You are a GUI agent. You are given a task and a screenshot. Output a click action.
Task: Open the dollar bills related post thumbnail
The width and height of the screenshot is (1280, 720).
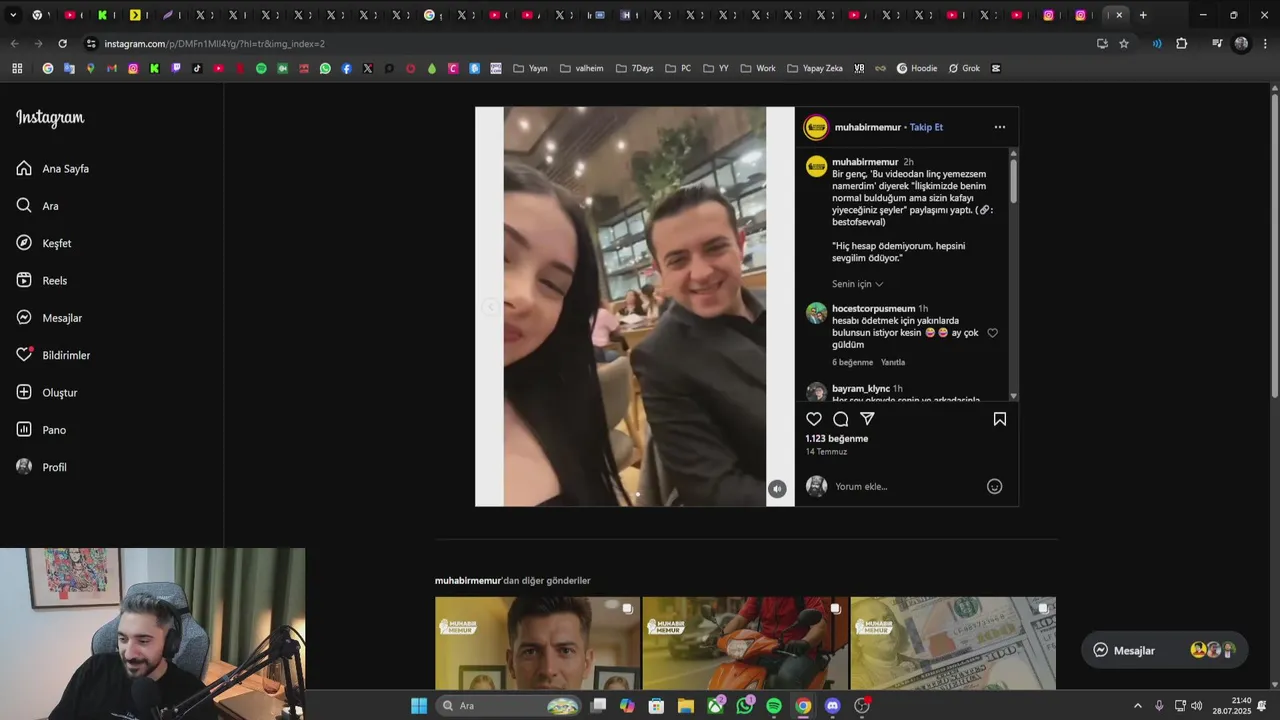[953, 643]
